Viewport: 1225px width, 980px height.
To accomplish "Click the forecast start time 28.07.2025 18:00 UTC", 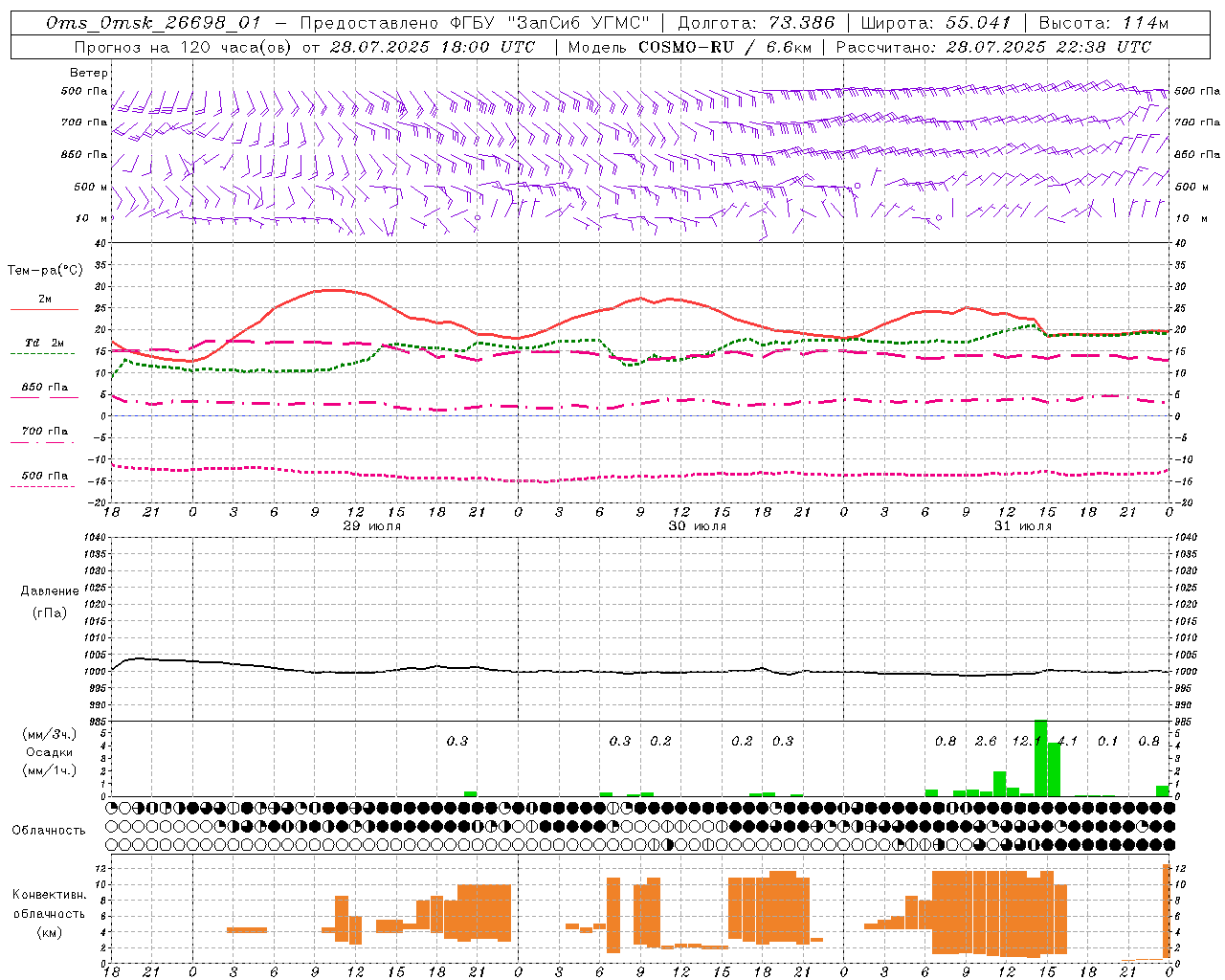I will [433, 46].
